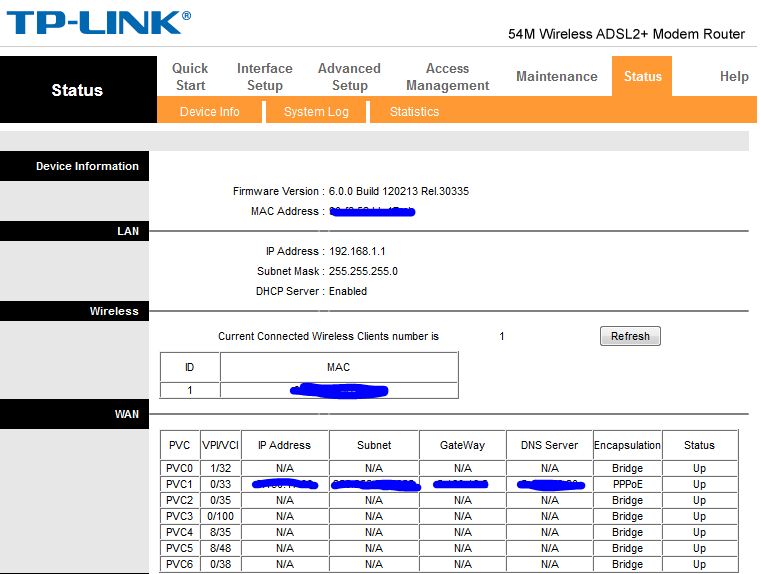Click the VPI/VCI value 1/32
761x574 pixels.
(220, 468)
